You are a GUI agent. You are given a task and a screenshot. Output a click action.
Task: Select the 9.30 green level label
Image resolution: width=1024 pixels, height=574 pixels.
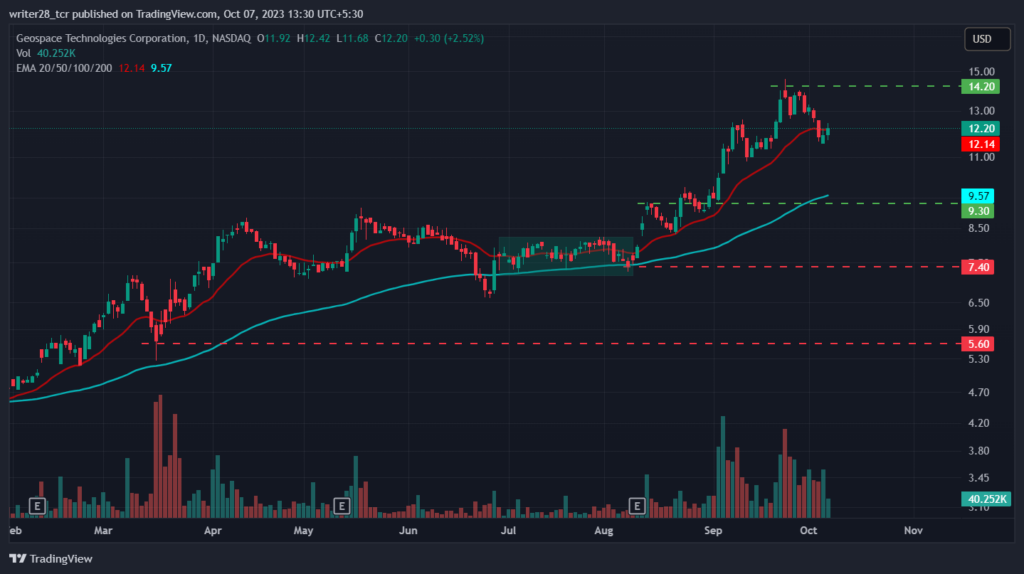tap(978, 211)
